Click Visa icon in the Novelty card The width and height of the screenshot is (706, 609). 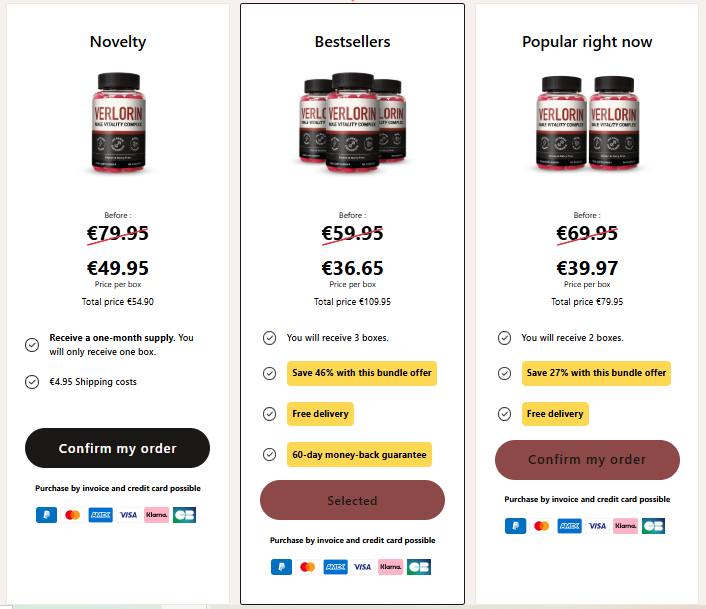[x=128, y=515]
